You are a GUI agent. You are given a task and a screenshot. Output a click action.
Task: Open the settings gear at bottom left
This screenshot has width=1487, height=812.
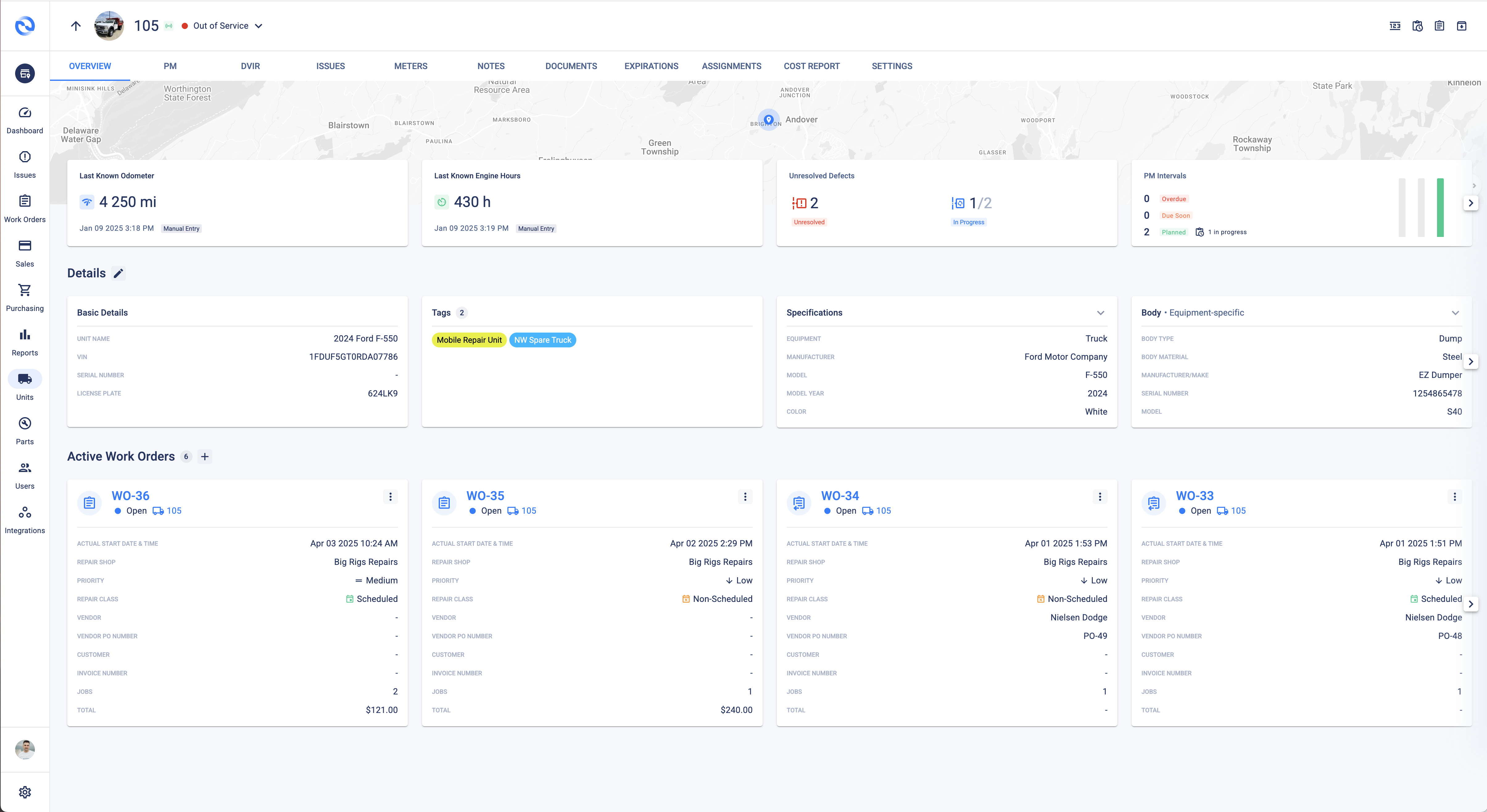(x=24, y=792)
